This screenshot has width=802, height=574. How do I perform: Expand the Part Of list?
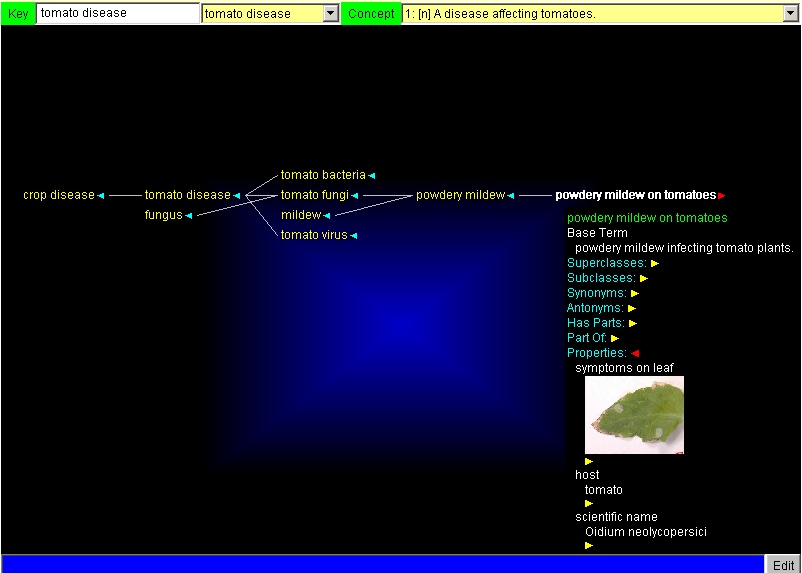(615, 338)
